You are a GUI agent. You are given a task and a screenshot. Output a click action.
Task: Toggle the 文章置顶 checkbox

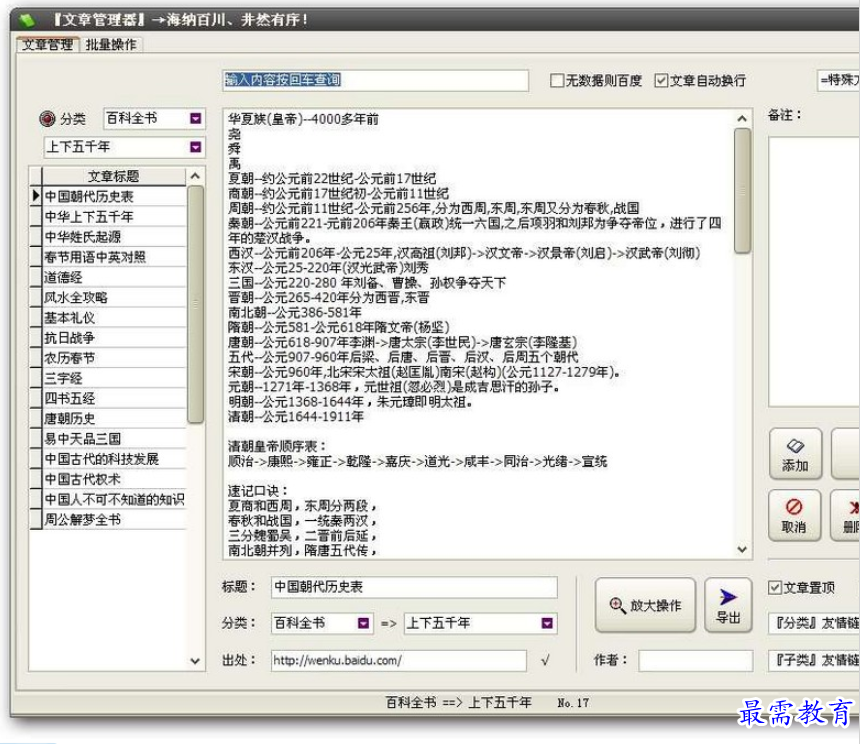tap(775, 588)
